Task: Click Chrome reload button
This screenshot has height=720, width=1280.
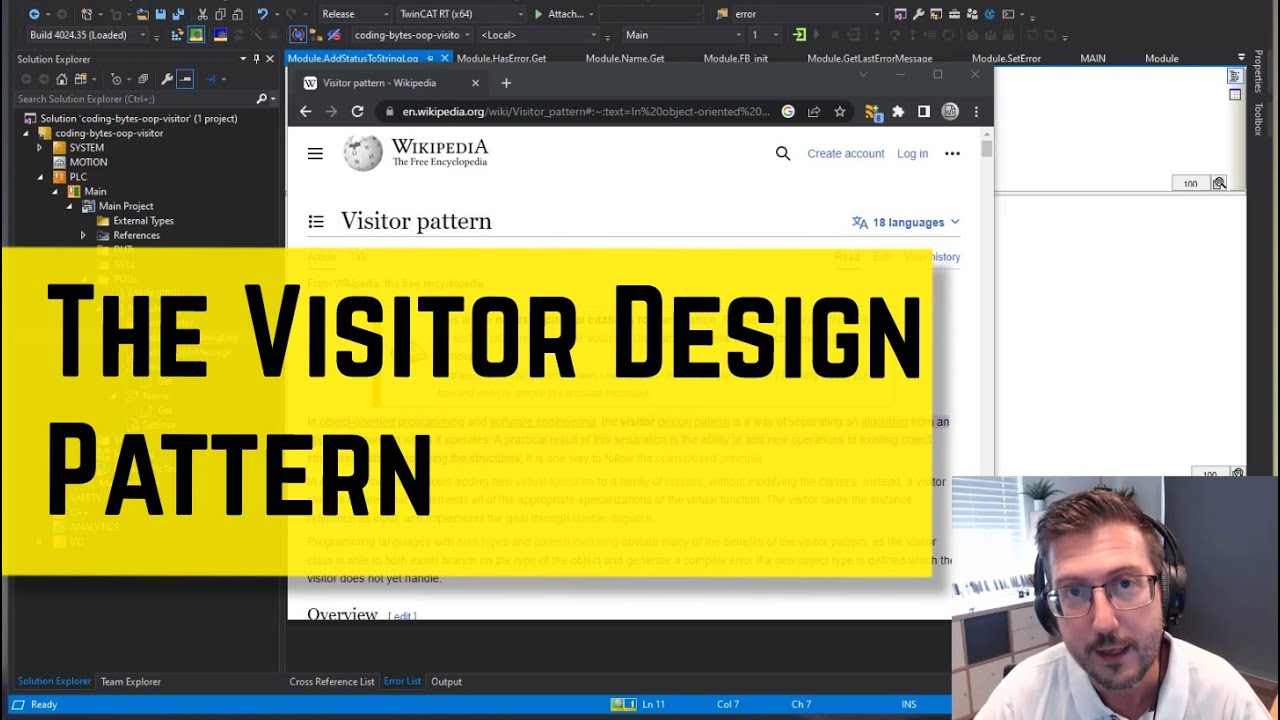Action: 357,112
